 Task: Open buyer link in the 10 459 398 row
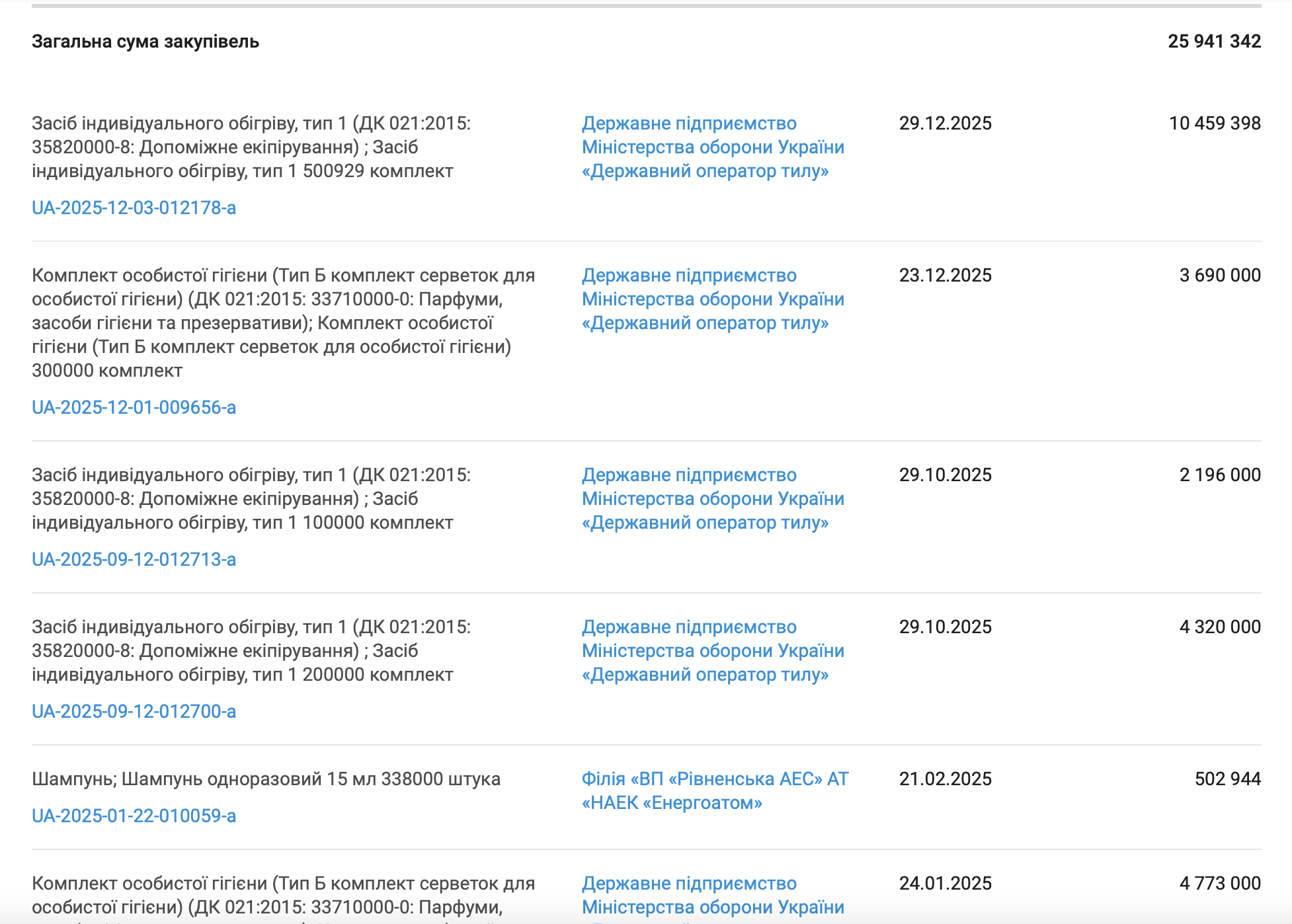point(713,147)
